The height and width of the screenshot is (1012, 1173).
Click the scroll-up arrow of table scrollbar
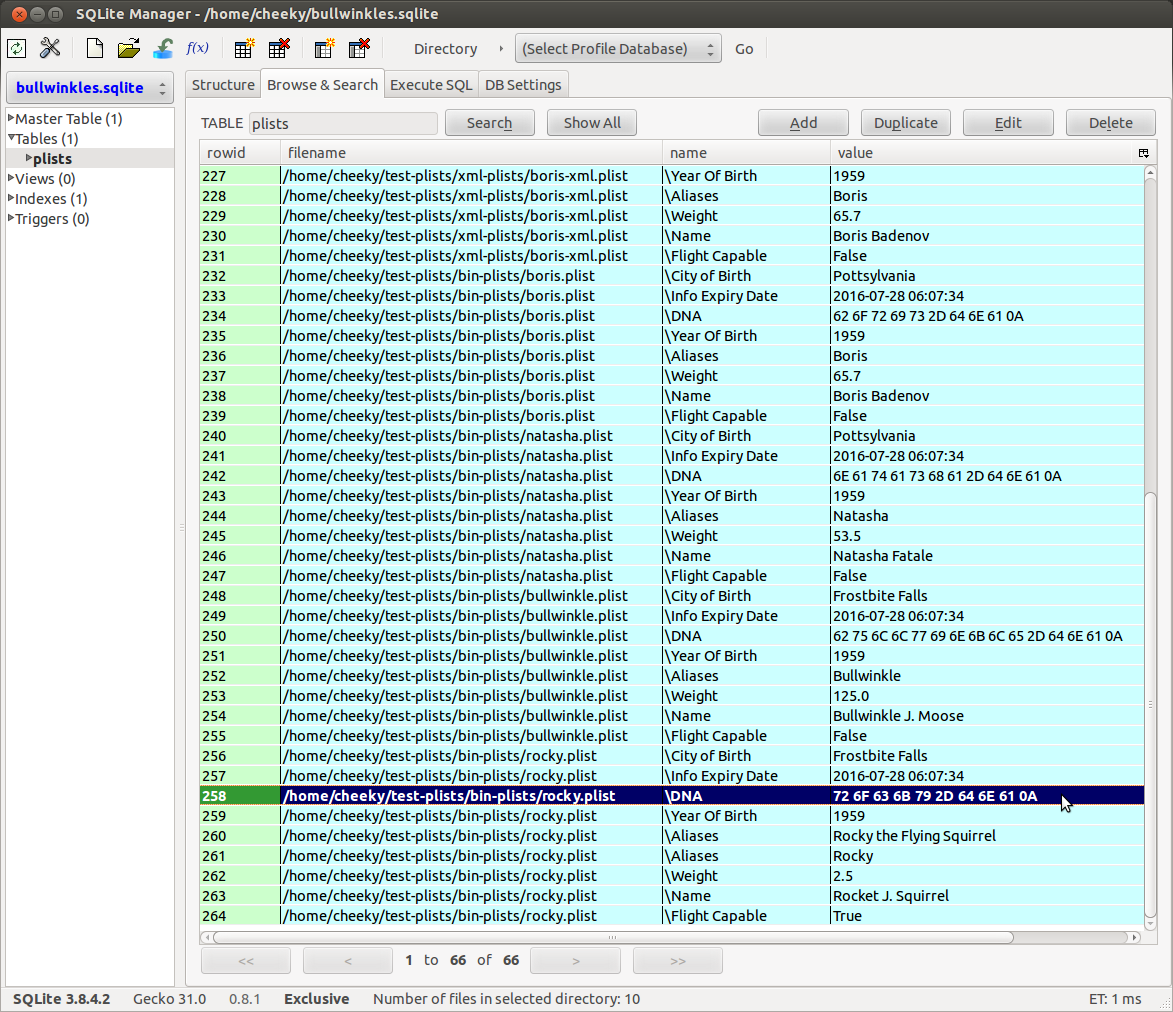pyautogui.click(x=1151, y=173)
